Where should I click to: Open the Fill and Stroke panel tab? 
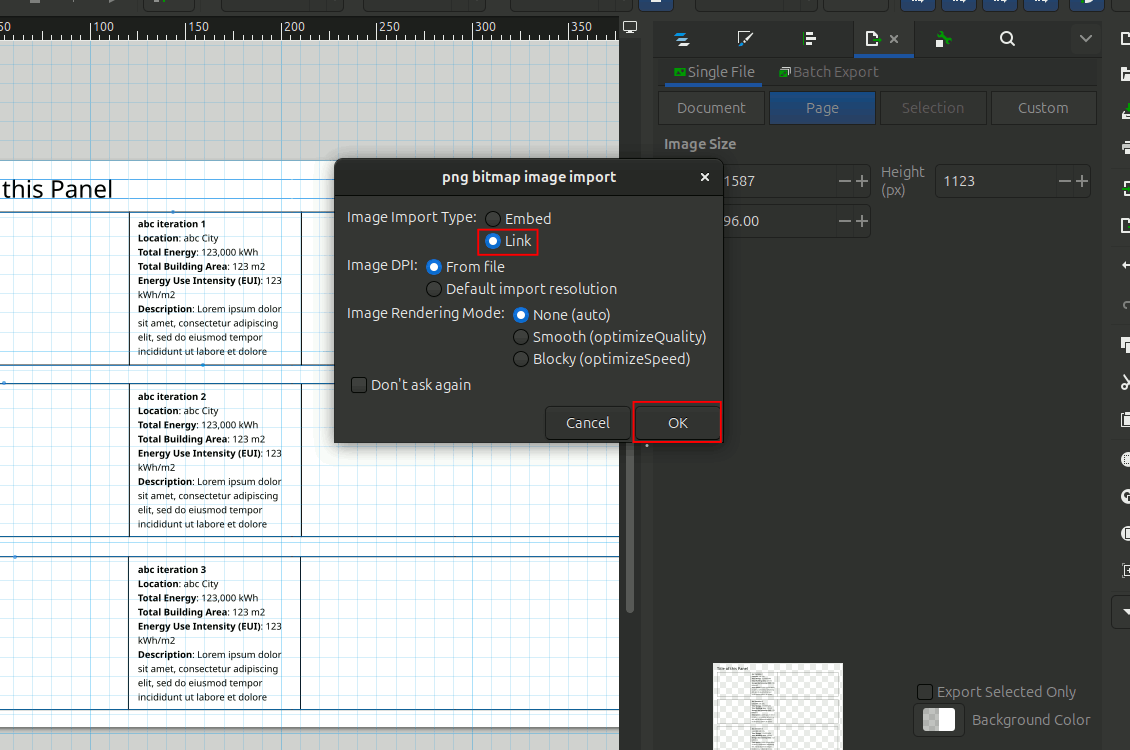tap(744, 39)
